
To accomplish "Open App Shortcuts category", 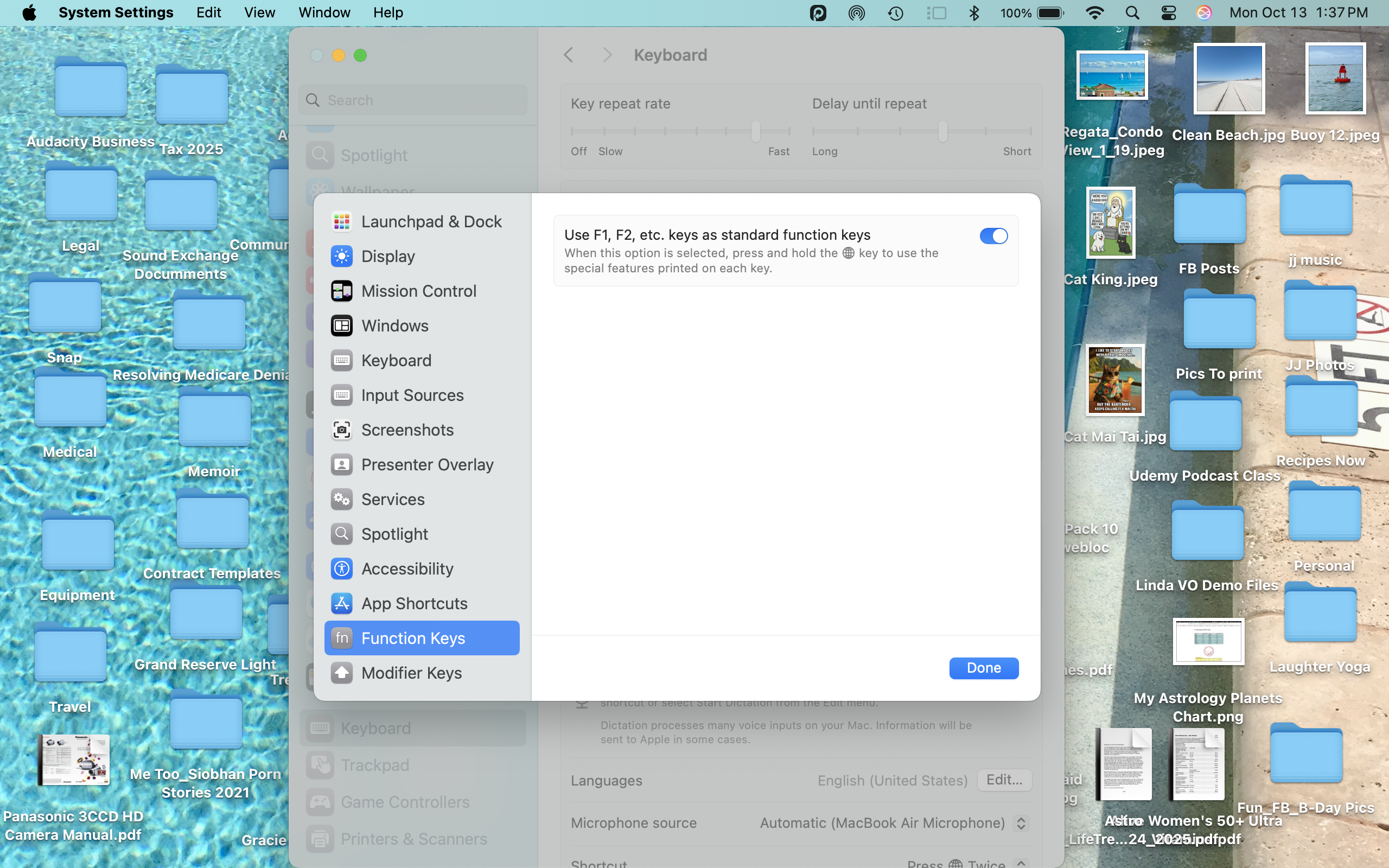I will (x=414, y=603).
